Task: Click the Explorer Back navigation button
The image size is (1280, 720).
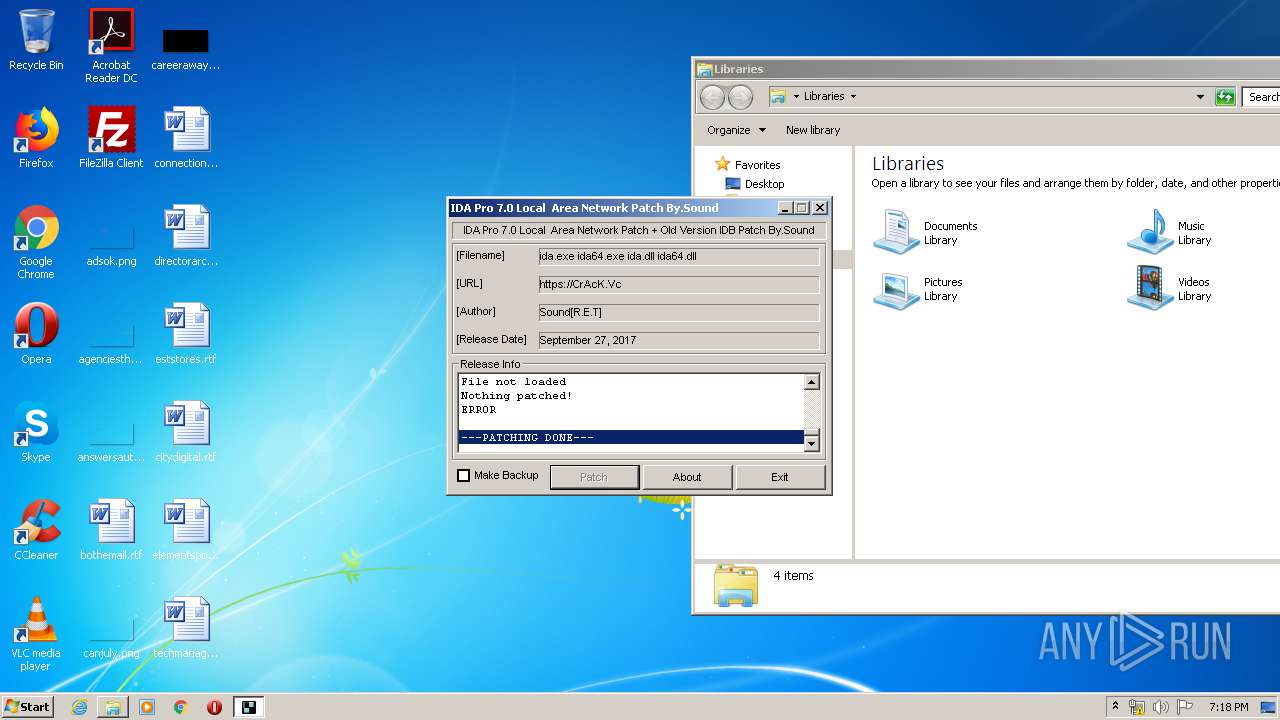Action: 712,97
